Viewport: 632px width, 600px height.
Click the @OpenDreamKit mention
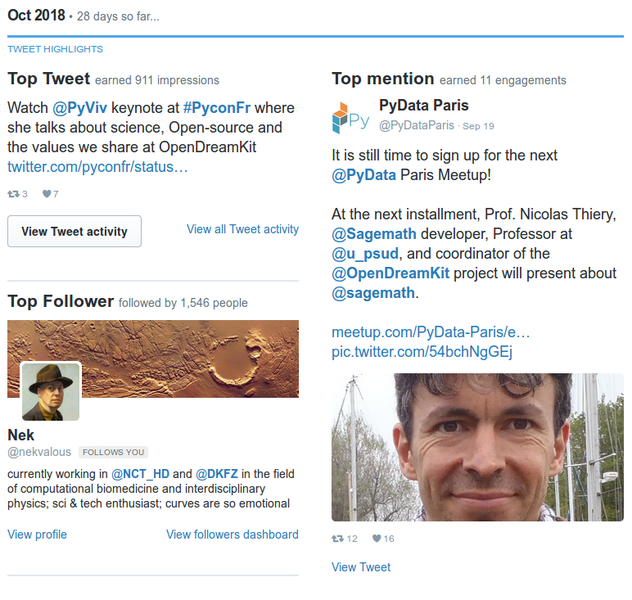(391, 273)
